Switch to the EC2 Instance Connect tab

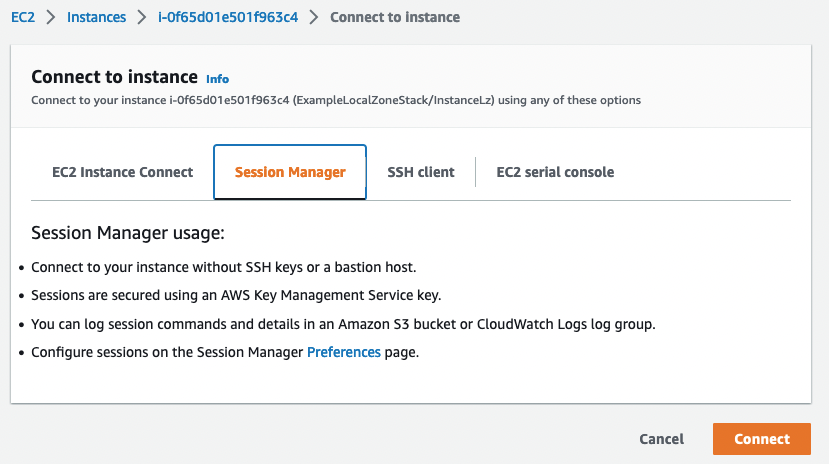123,172
